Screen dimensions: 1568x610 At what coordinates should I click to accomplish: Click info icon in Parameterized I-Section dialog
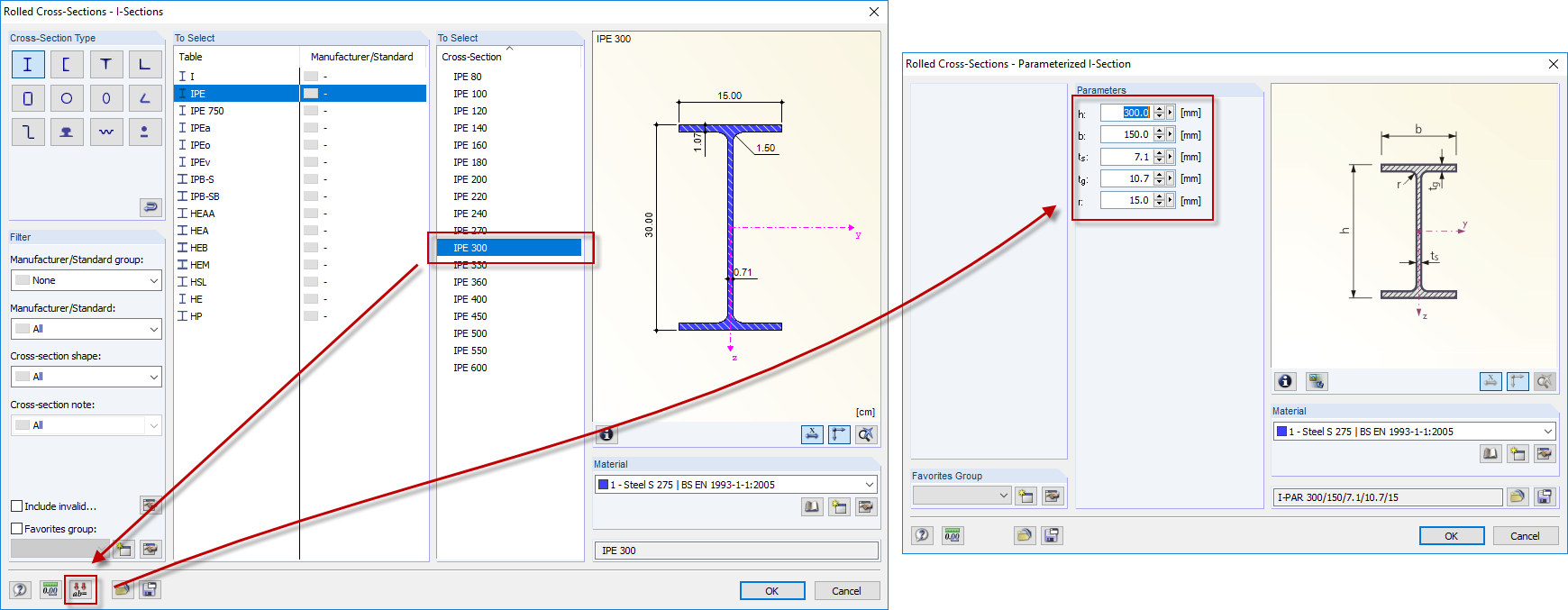(x=1285, y=381)
